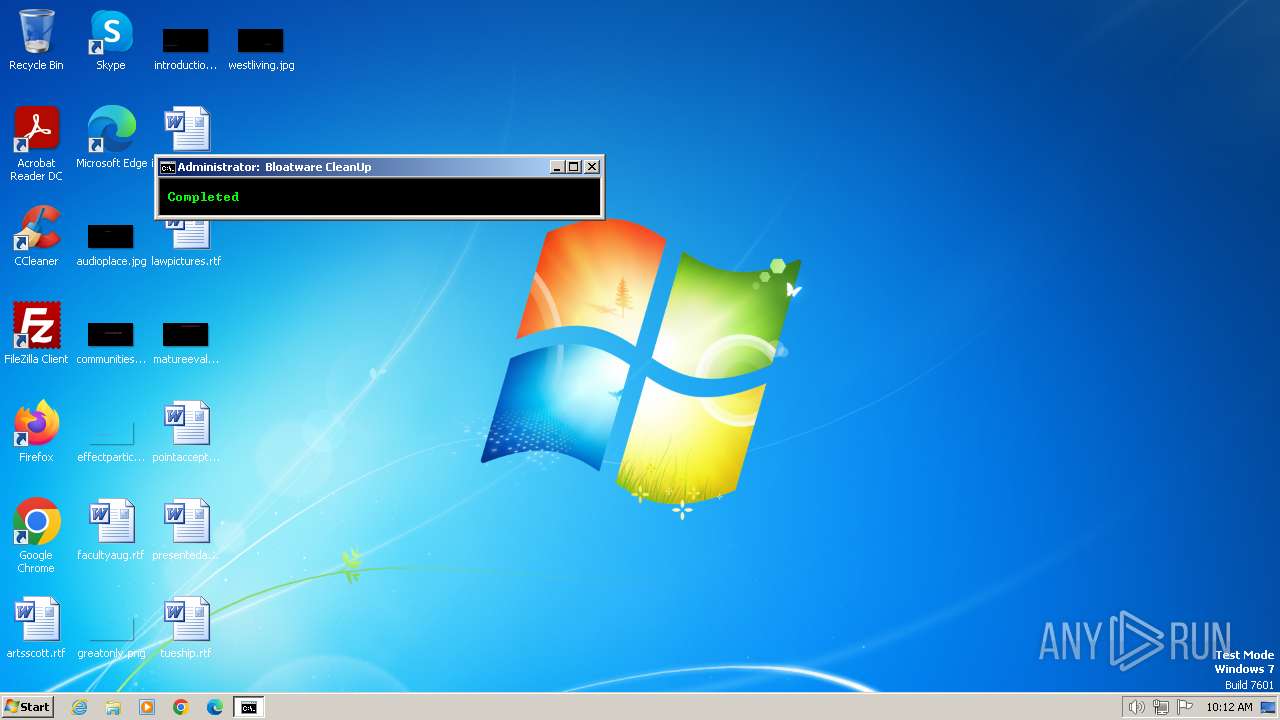Select tueship.rtf document
Screen dimensions: 1280x720
pos(186,628)
